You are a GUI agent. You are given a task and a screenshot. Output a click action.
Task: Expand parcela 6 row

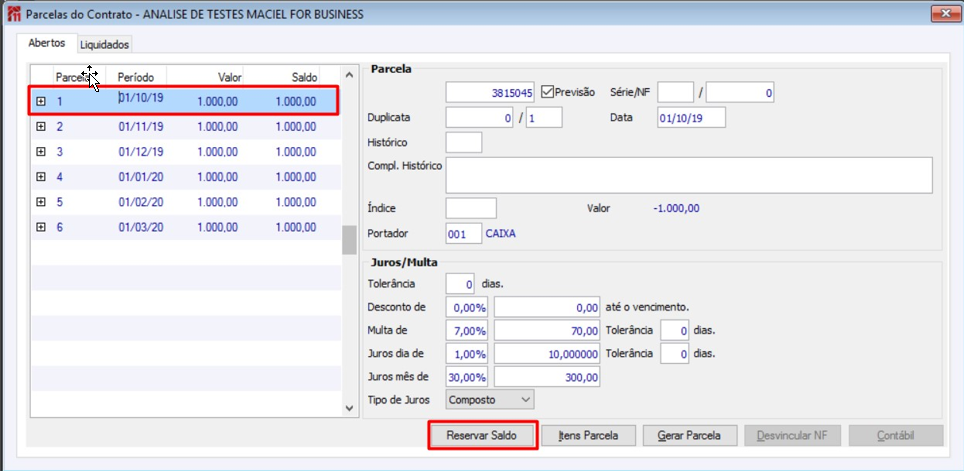pos(41,228)
